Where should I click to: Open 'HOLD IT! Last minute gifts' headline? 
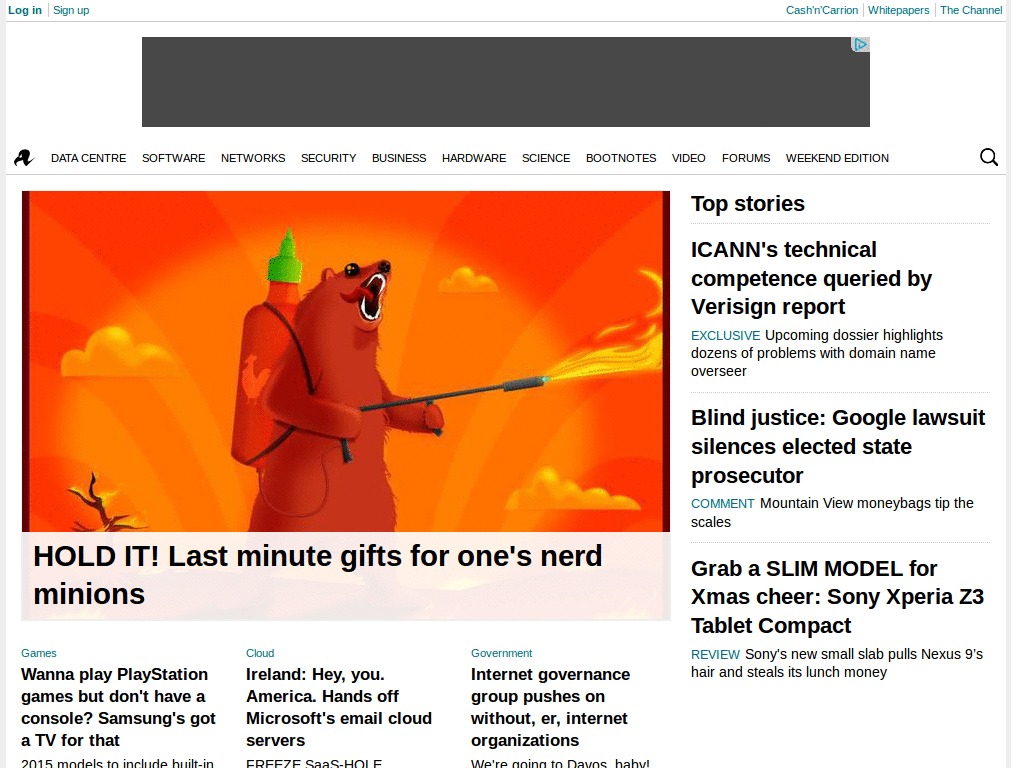pyautogui.click(x=317, y=575)
